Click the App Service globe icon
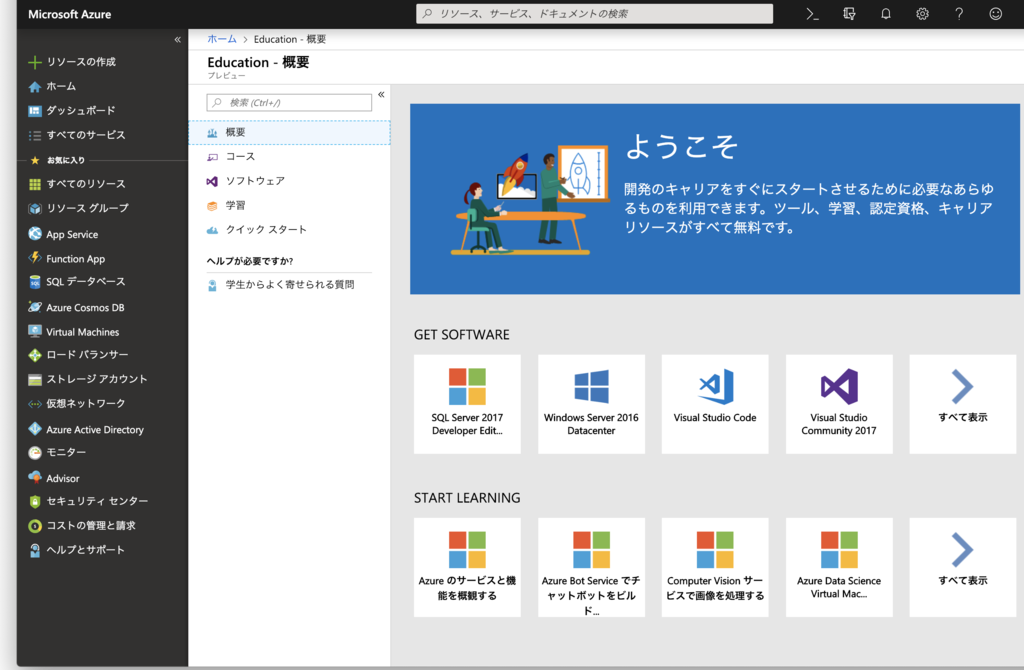The height and width of the screenshot is (670, 1024). [x=35, y=234]
